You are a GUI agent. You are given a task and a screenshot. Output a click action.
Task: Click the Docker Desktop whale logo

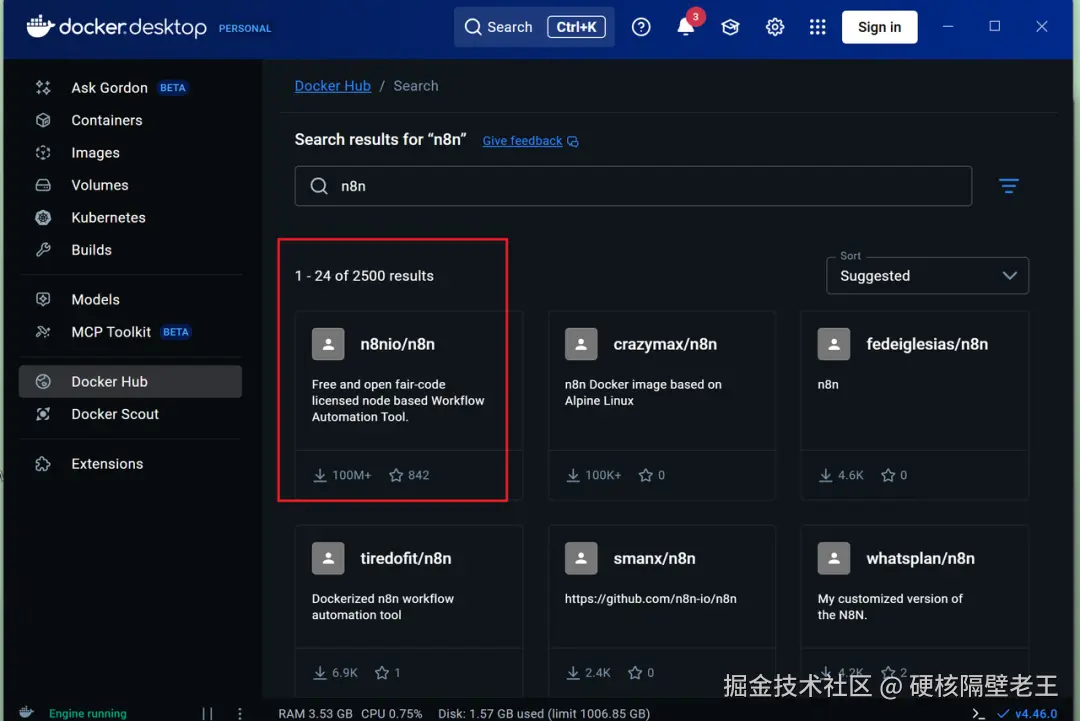click(x=40, y=26)
